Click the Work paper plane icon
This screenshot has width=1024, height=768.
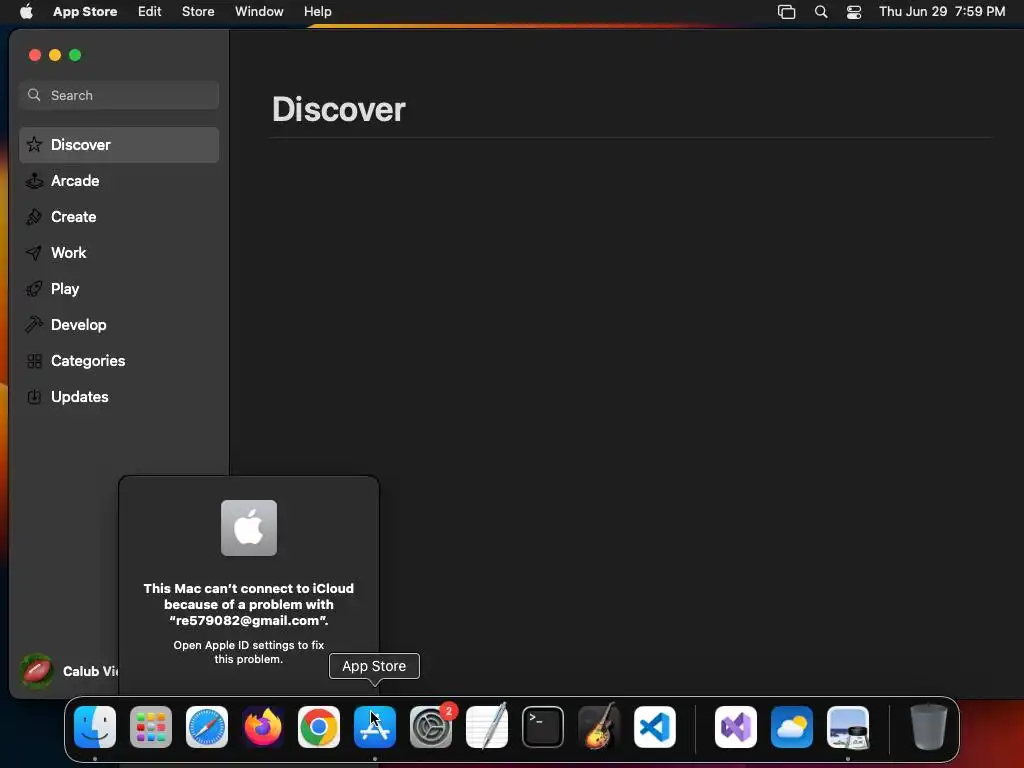pyautogui.click(x=34, y=253)
